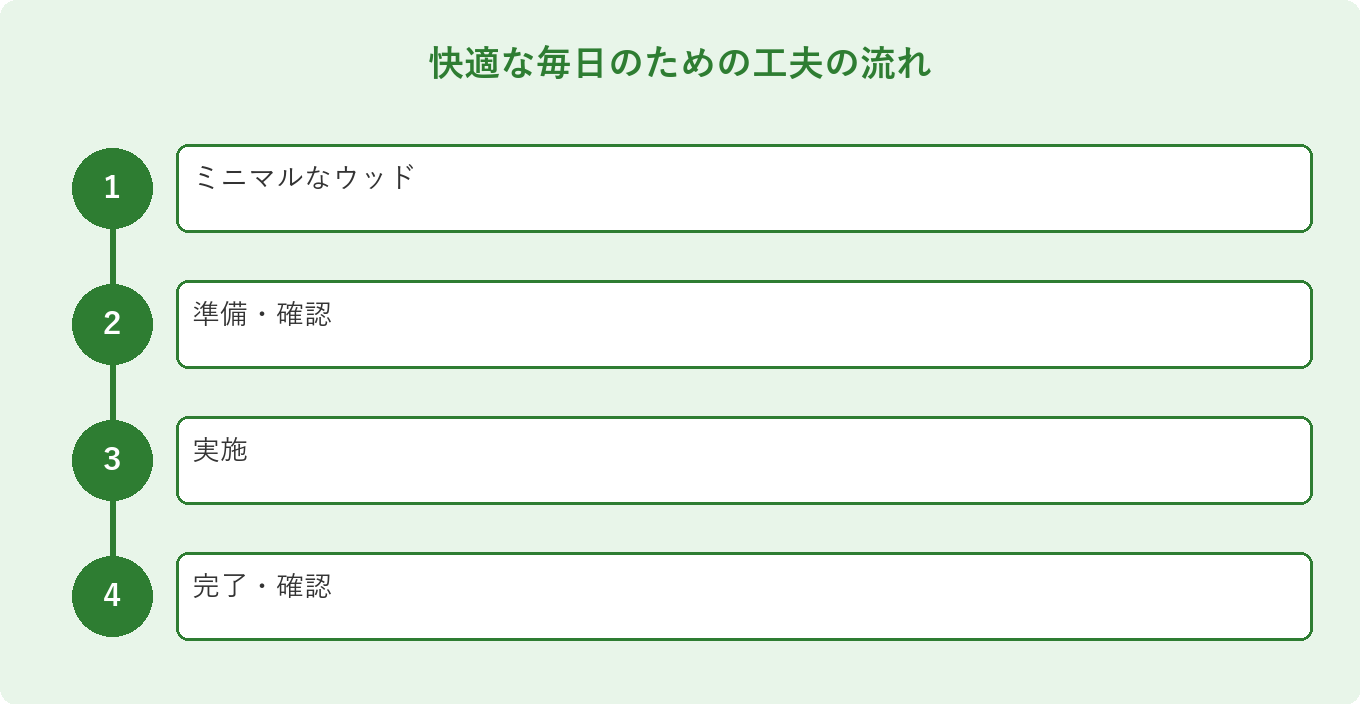Click the green circle numbered 3
The image size is (1360, 704).
(x=112, y=460)
